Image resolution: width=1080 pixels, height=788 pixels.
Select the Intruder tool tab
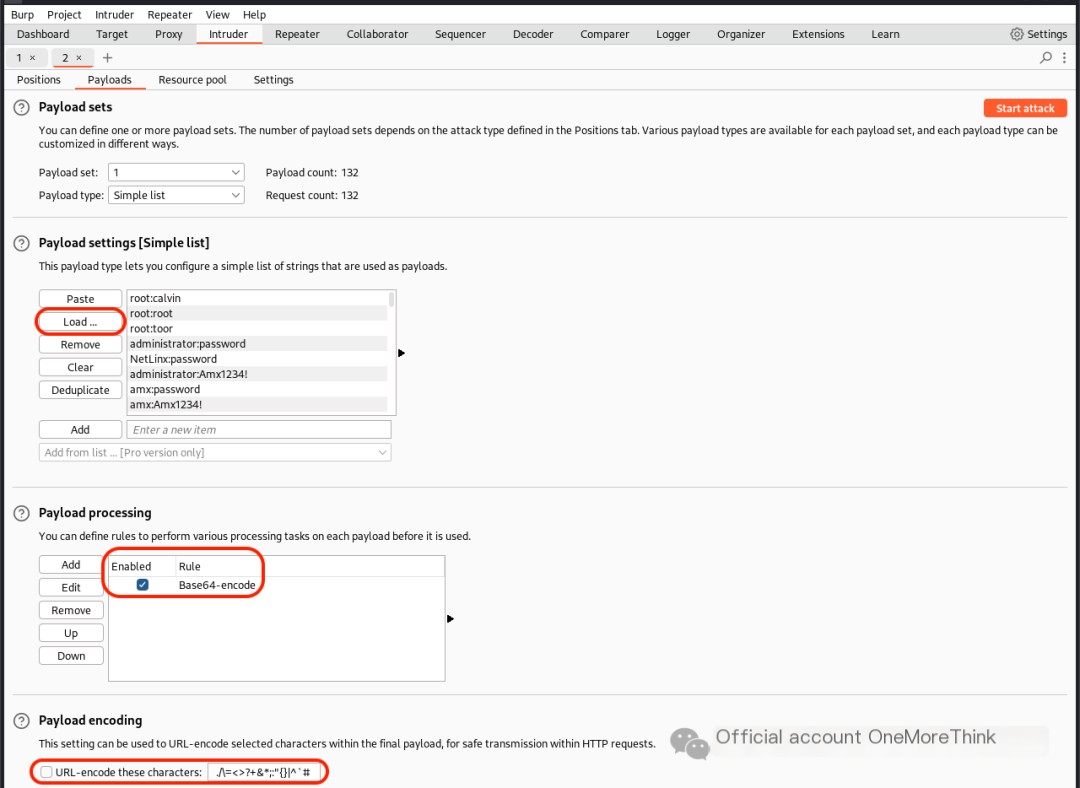(229, 34)
